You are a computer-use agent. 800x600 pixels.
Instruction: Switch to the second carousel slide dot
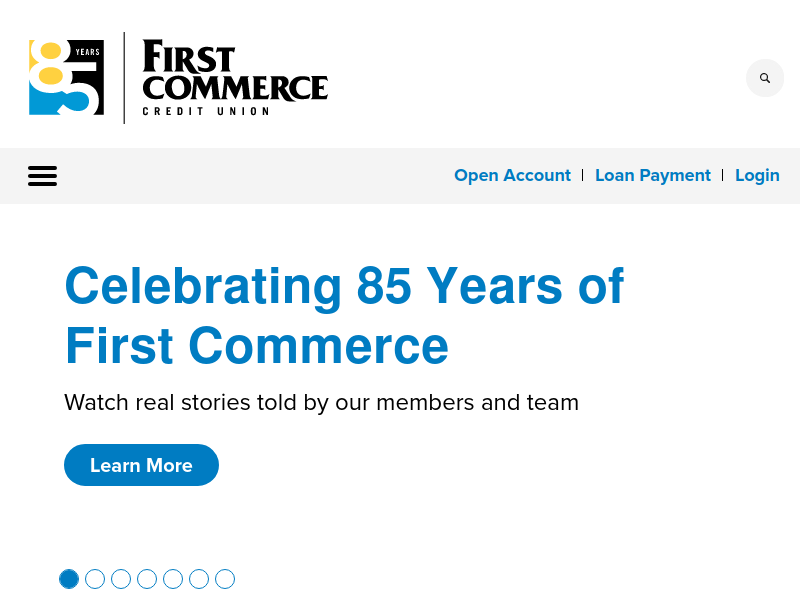tap(95, 579)
